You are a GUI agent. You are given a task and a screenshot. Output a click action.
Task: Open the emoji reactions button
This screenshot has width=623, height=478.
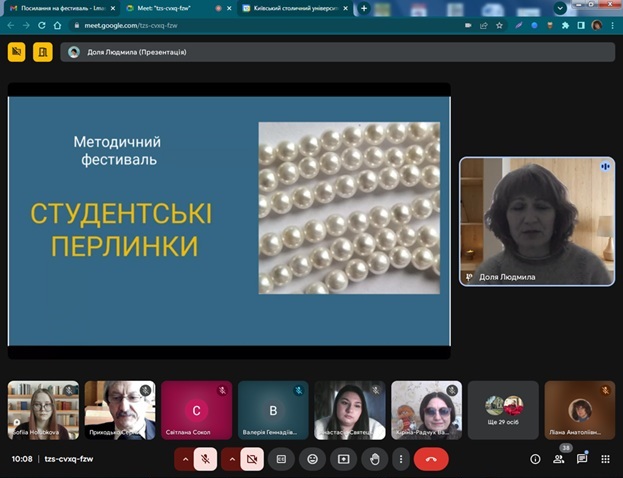(313, 459)
